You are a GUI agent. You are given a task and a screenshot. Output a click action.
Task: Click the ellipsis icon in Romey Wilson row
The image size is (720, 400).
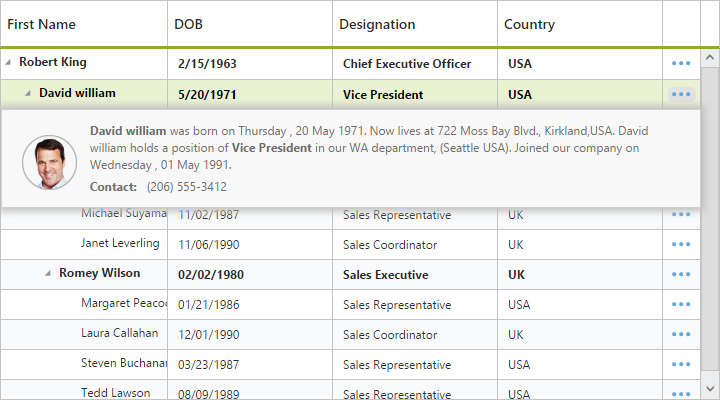click(681, 274)
